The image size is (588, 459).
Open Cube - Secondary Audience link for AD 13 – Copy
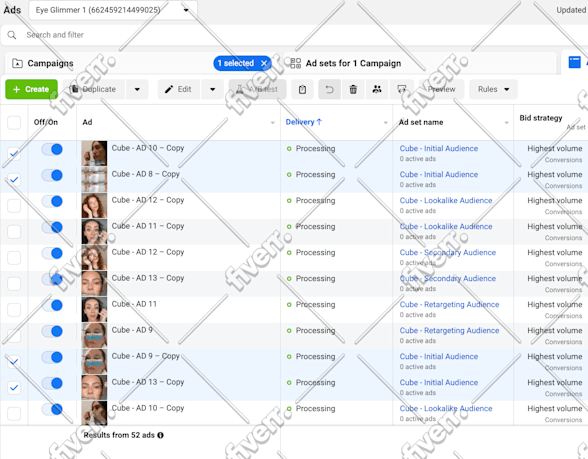tap(448, 279)
